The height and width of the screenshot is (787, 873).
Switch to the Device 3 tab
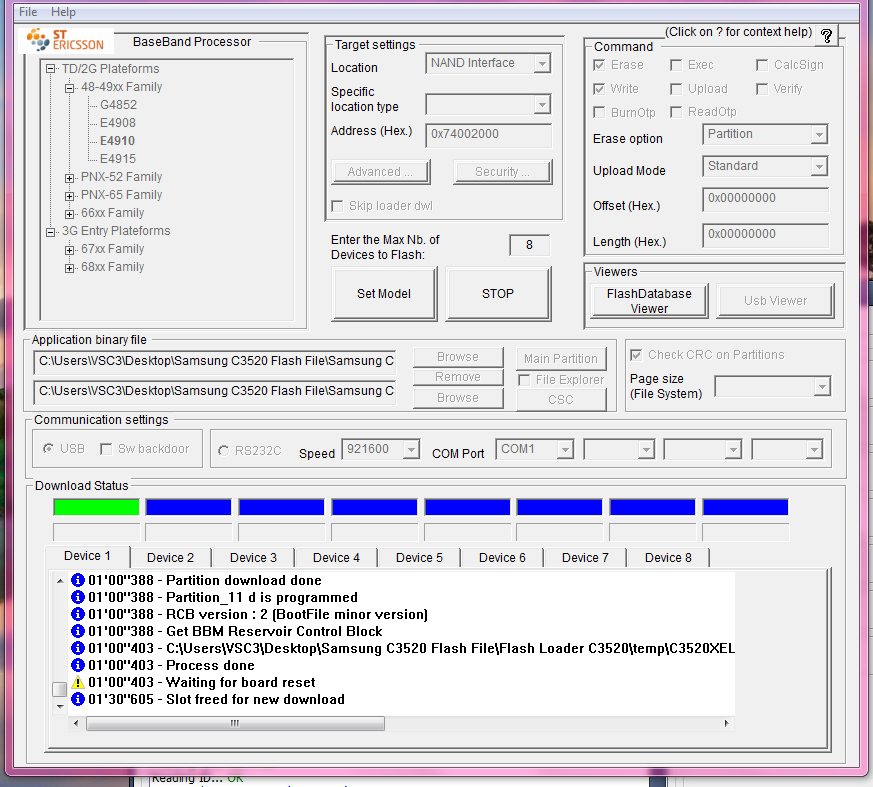point(253,558)
